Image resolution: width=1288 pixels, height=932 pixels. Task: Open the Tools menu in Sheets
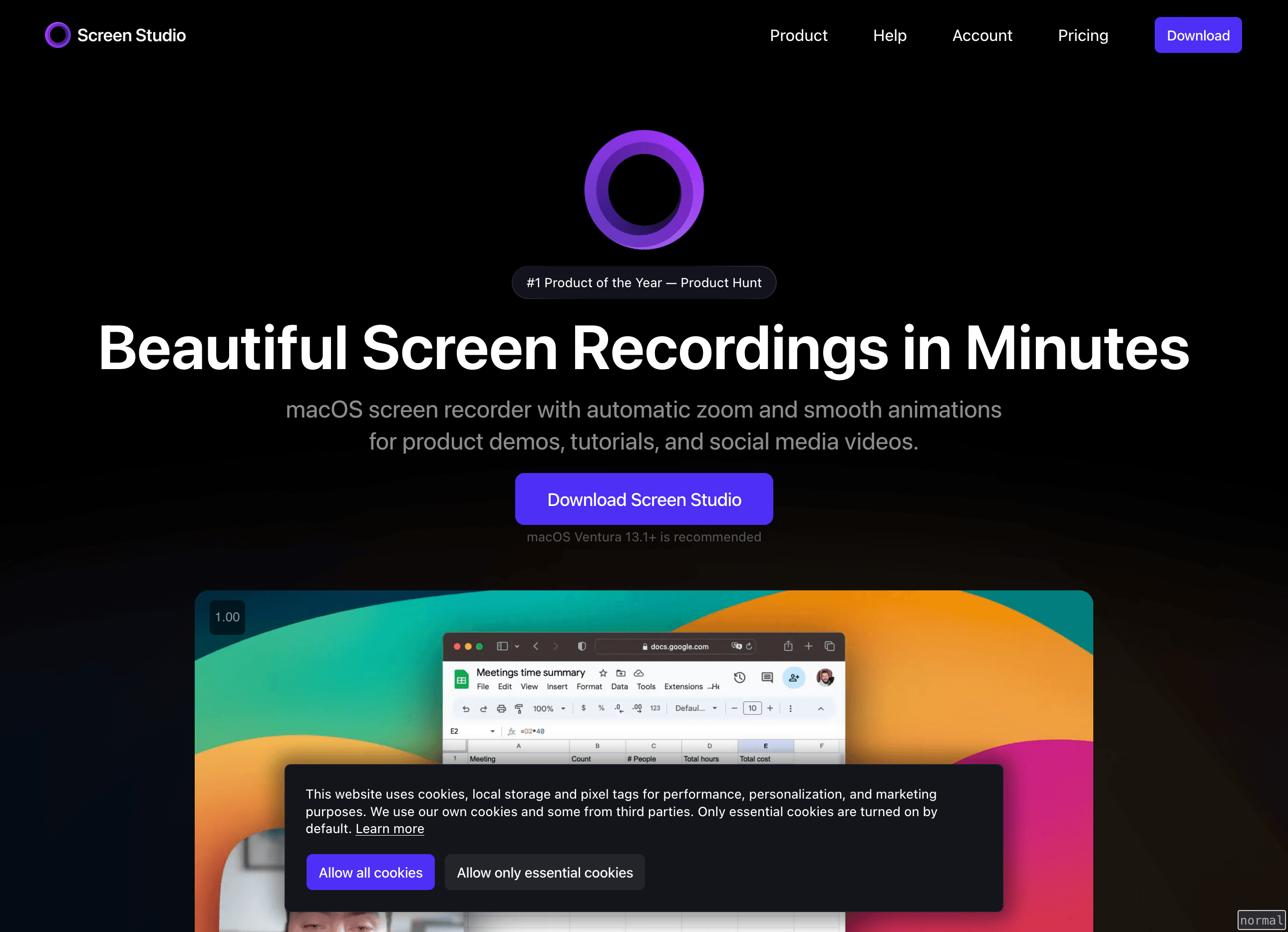click(646, 686)
